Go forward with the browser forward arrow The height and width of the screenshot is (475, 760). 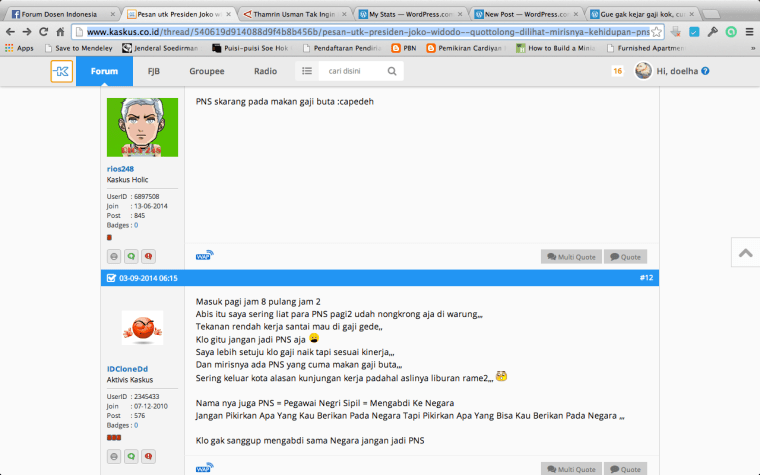click(27, 32)
